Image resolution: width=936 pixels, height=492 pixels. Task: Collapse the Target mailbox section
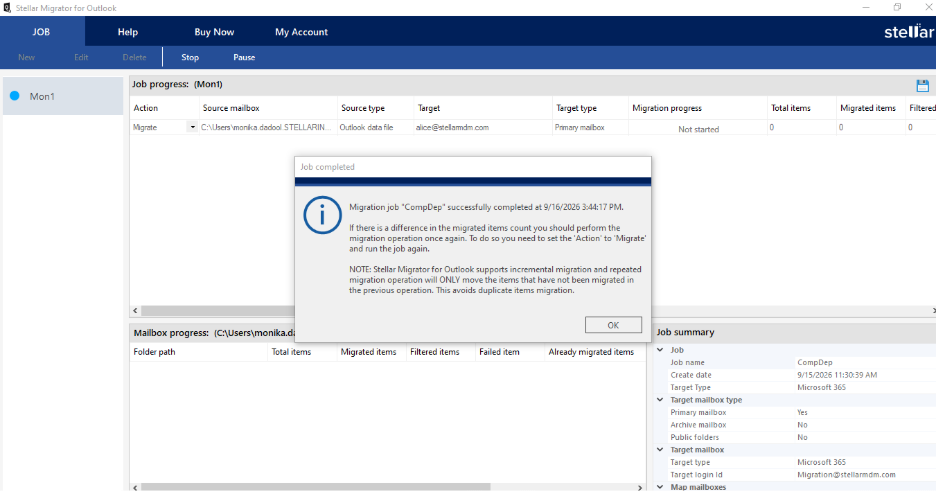[x=660, y=450]
